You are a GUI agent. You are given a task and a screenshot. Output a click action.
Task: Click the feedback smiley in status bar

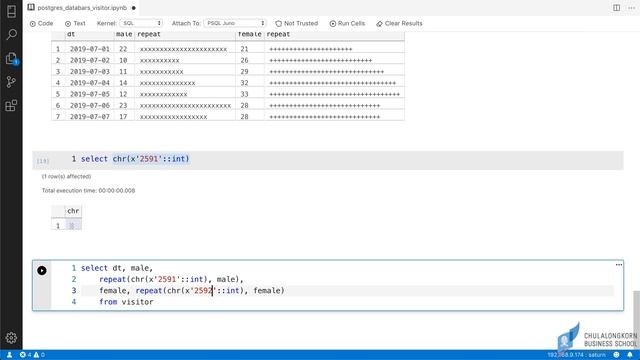(x=616, y=355)
